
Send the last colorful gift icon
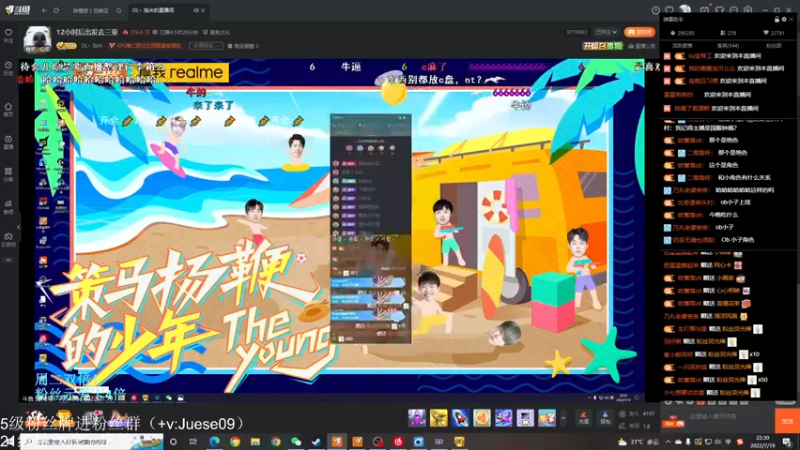coord(547,418)
